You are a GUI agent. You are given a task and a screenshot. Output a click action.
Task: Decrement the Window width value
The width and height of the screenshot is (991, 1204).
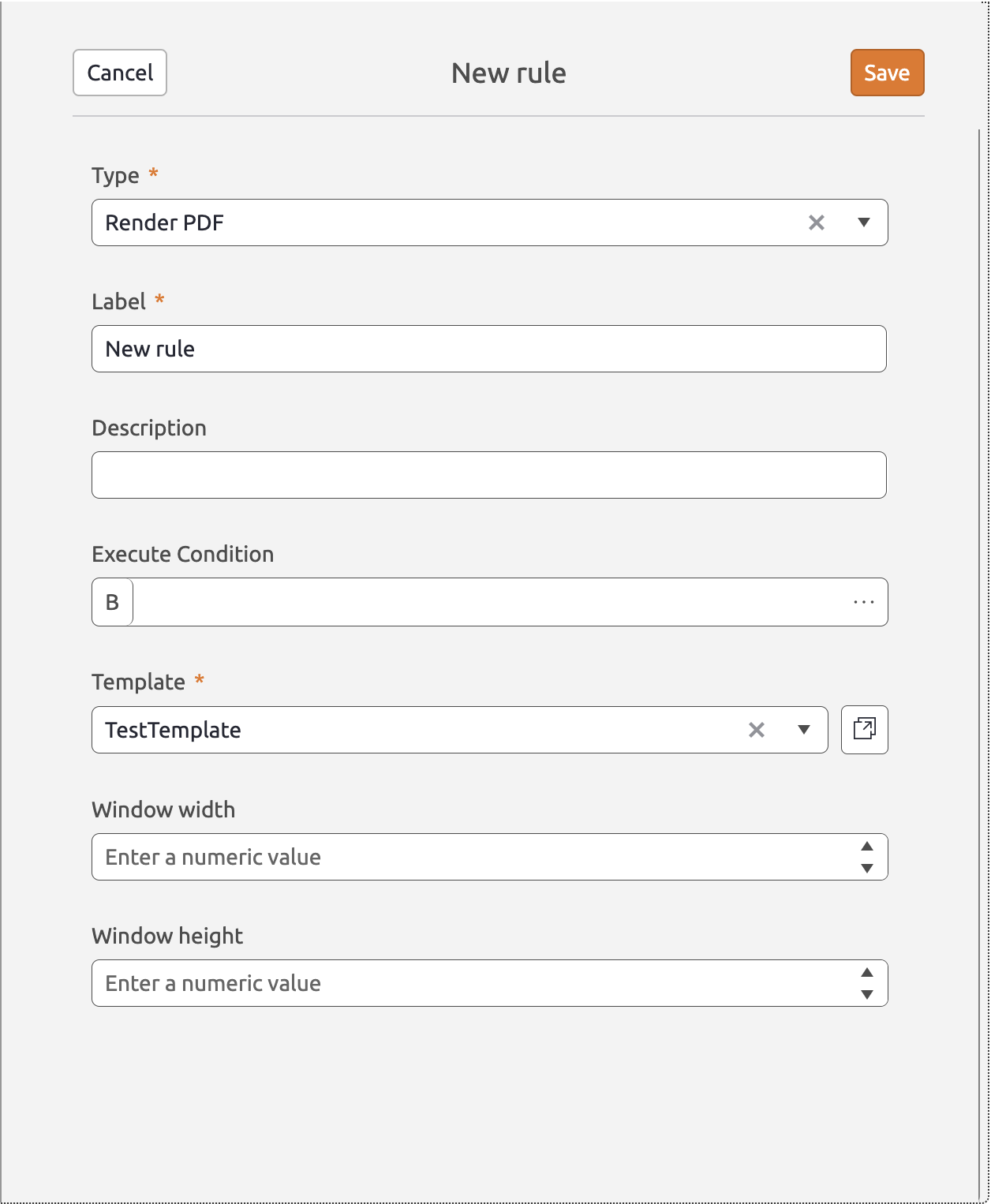click(x=866, y=867)
